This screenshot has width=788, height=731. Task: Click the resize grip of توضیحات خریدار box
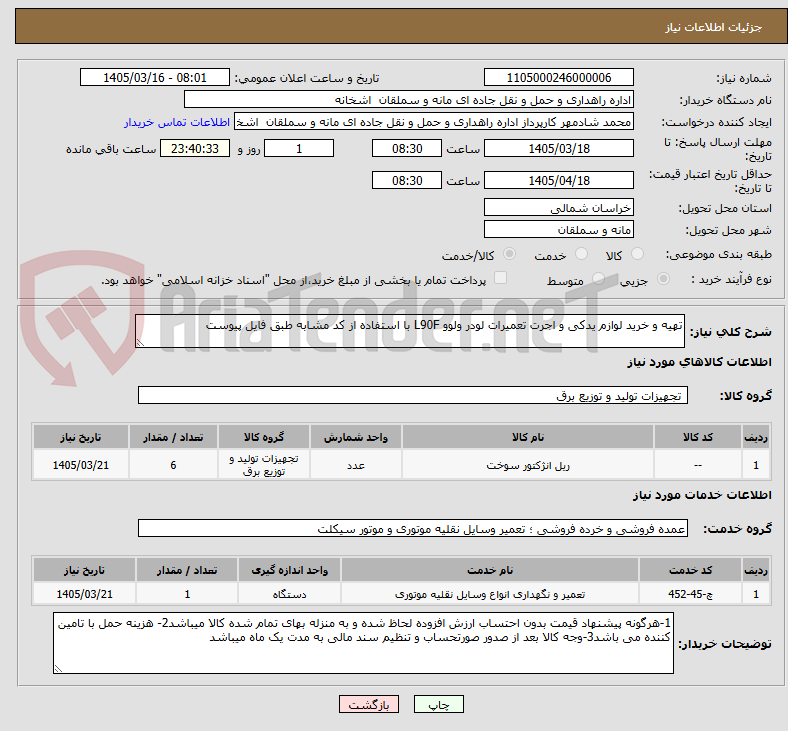58,669
